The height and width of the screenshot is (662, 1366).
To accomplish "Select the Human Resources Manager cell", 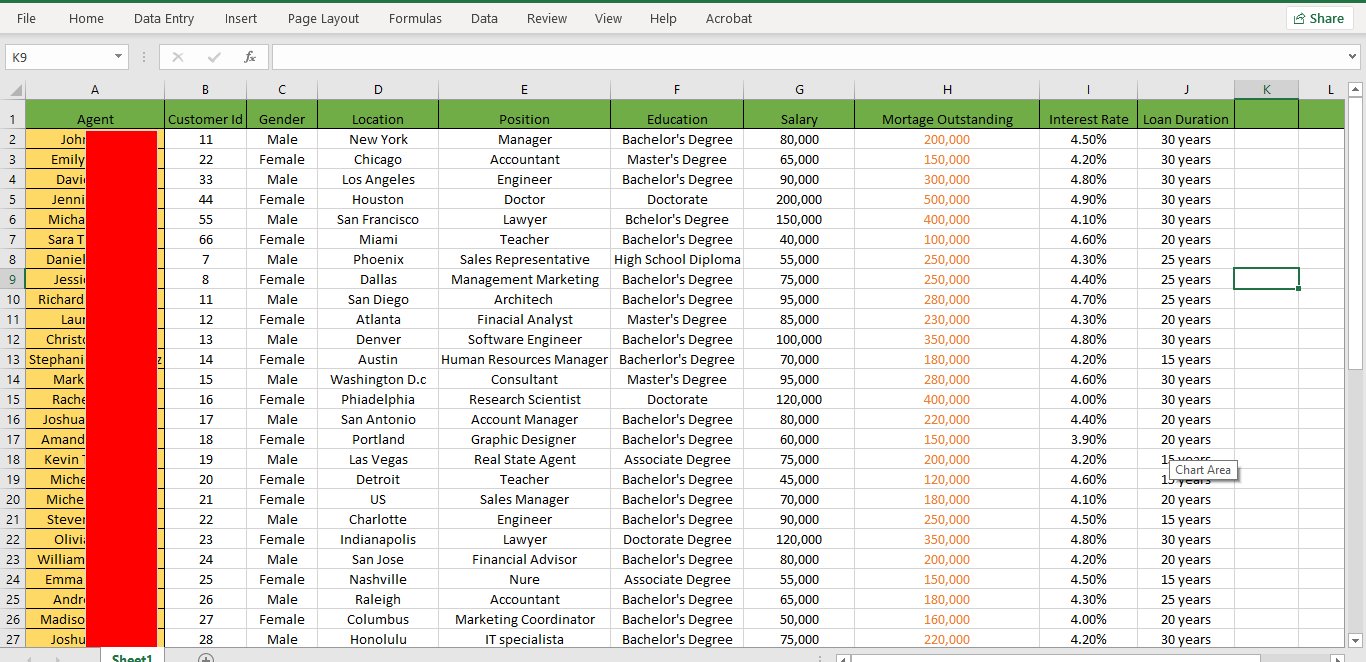I will pos(524,359).
